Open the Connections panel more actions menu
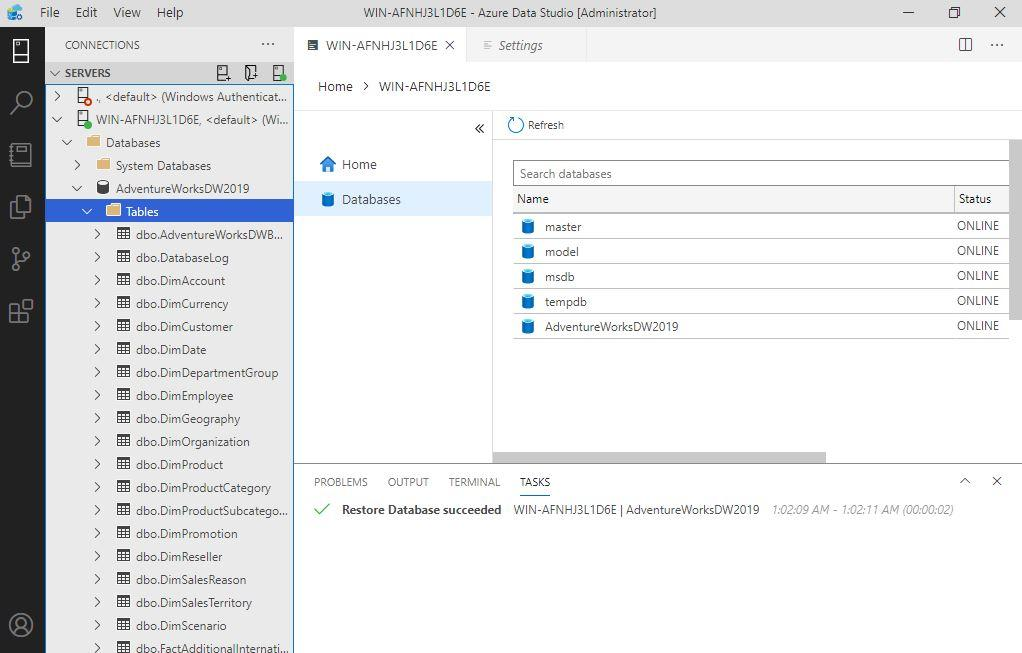The height and width of the screenshot is (653, 1022). (x=268, y=44)
